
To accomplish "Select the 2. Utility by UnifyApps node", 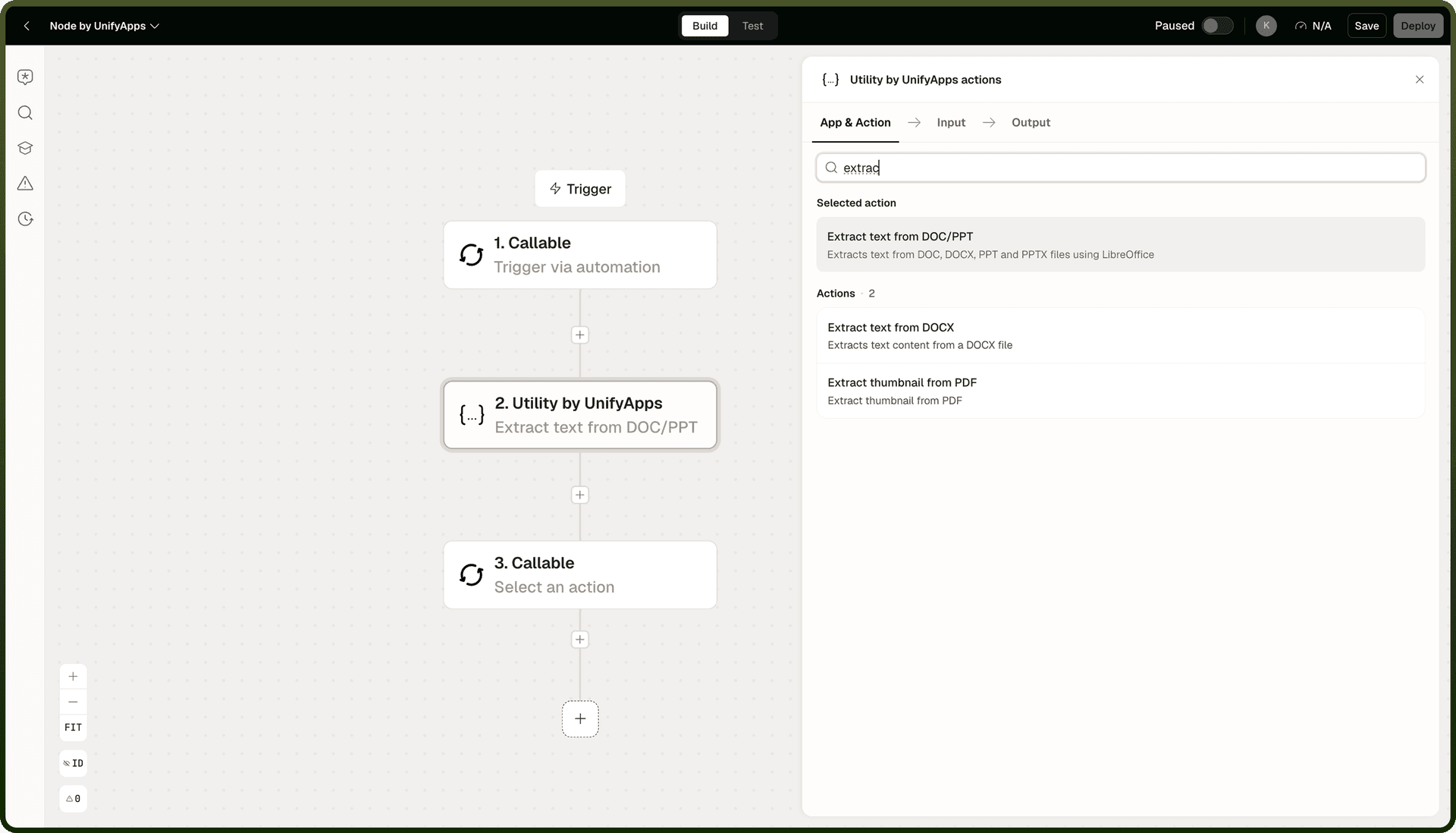I will click(x=580, y=415).
